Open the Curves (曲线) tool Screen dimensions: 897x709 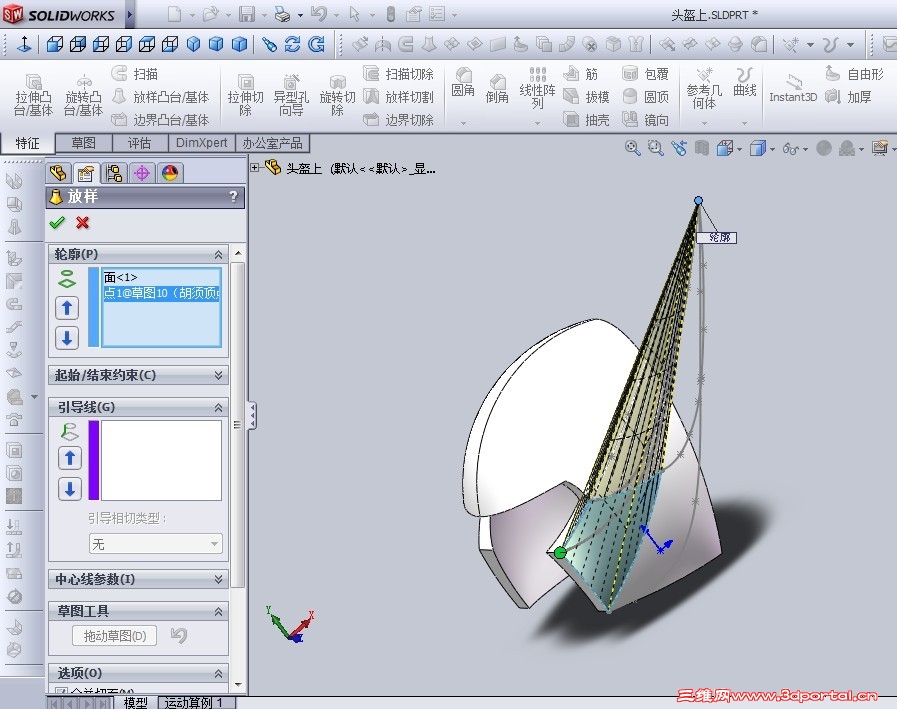coord(745,82)
